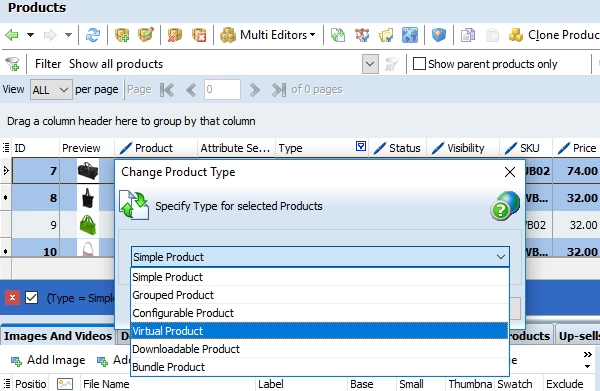Click the page number input field
600x391 pixels.
point(222,90)
